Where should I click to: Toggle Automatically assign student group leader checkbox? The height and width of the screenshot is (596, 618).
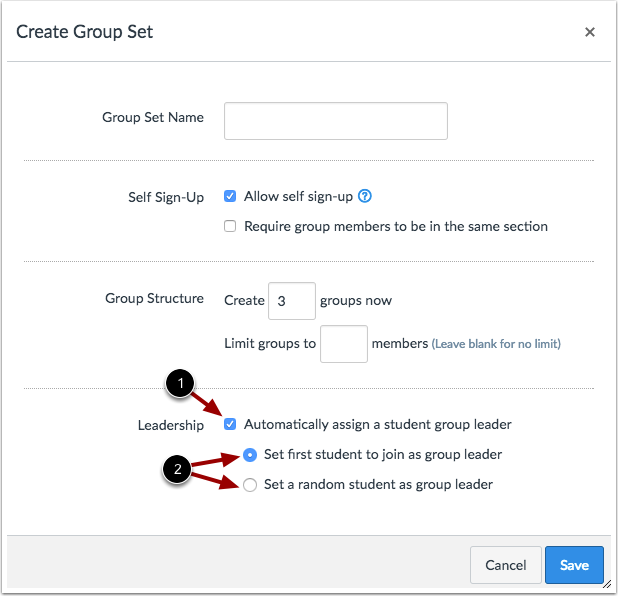[230, 424]
